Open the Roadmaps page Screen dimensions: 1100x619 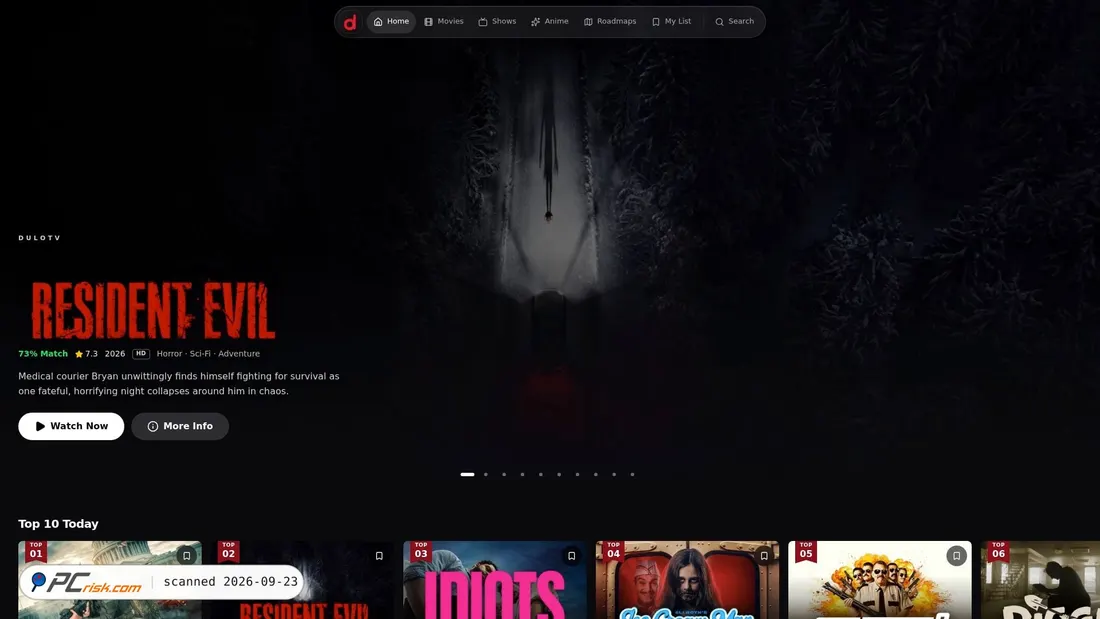(610, 22)
